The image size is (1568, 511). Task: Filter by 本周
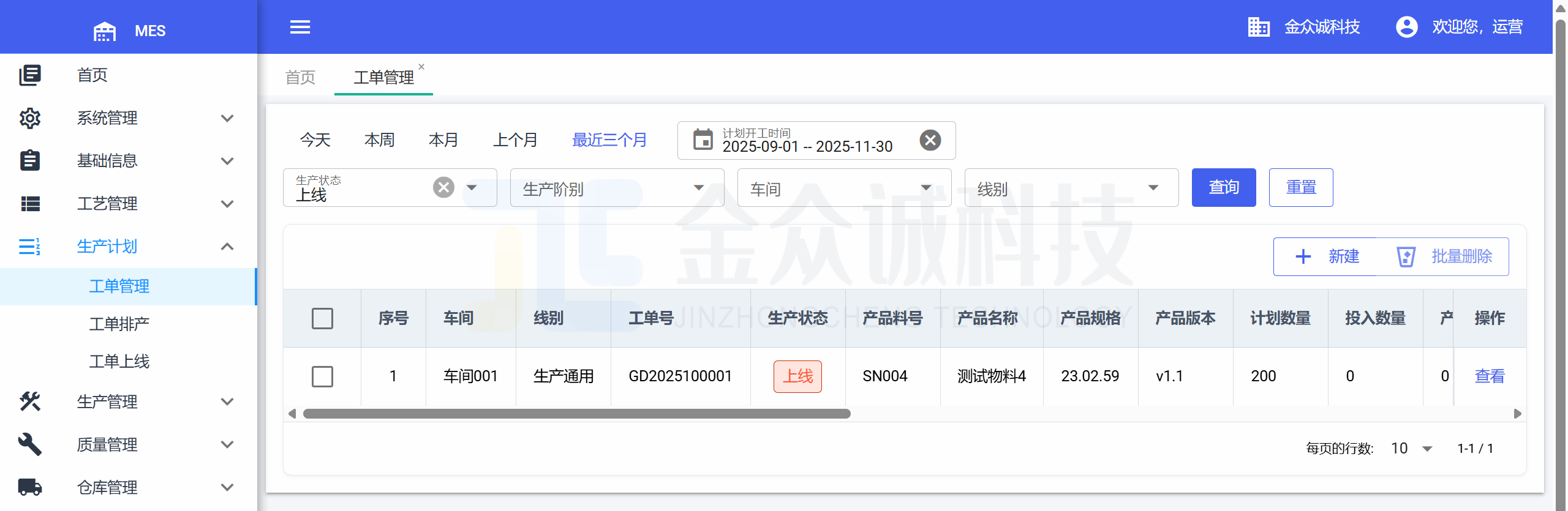point(380,140)
